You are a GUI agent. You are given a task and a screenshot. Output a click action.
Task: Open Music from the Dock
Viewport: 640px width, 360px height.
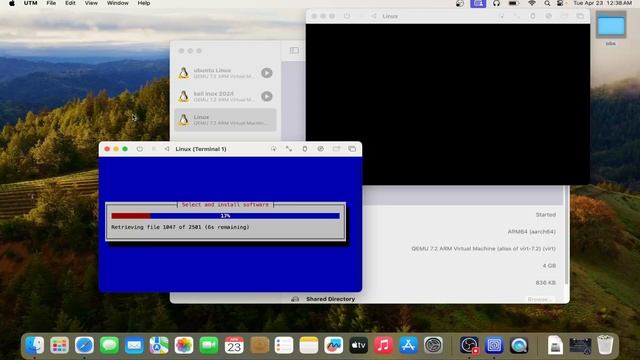coord(383,345)
